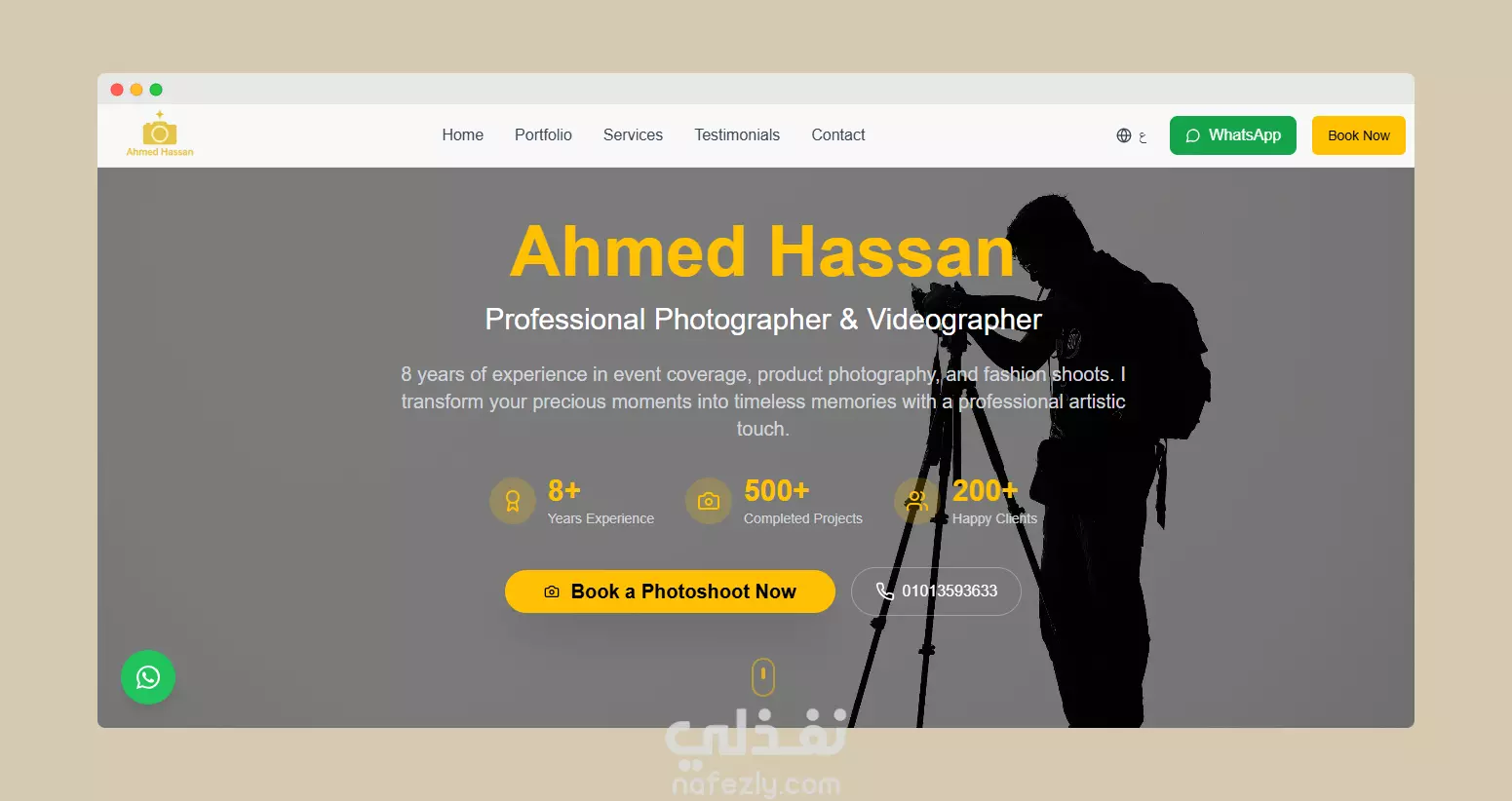Click the mouse scroll indicator icon
Screen dimensions: 1512x801
coord(763,676)
